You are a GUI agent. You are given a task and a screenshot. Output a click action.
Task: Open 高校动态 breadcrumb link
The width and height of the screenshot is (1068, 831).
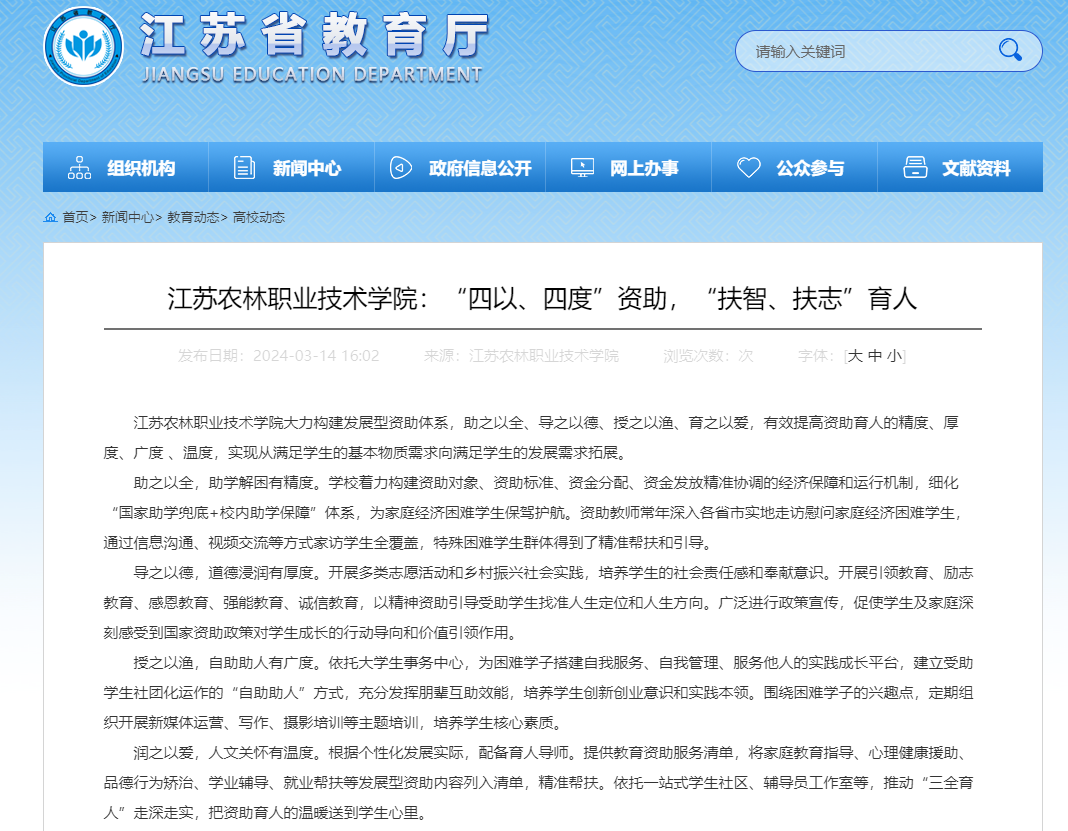click(x=259, y=217)
